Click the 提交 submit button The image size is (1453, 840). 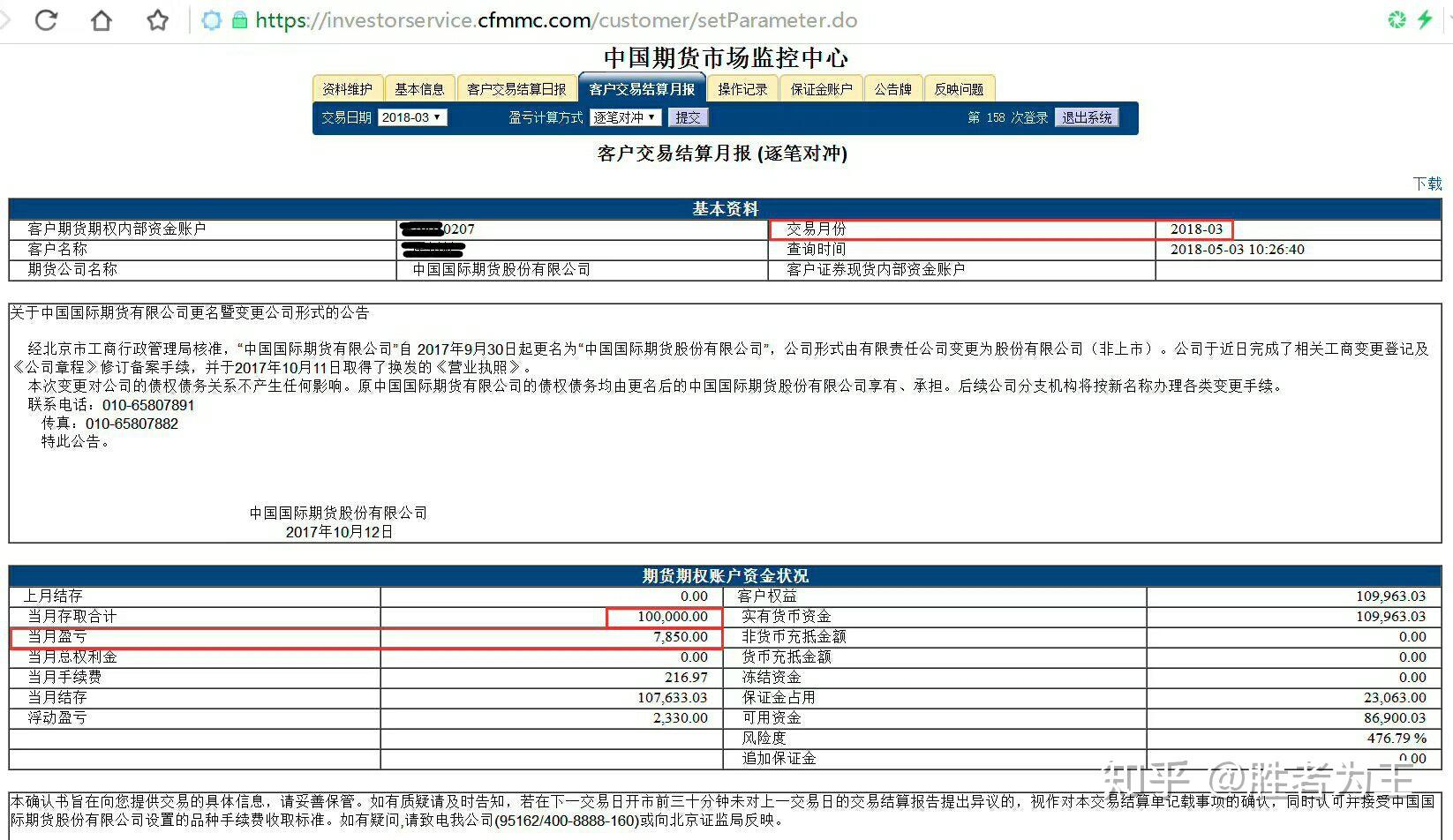coord(688,116)
